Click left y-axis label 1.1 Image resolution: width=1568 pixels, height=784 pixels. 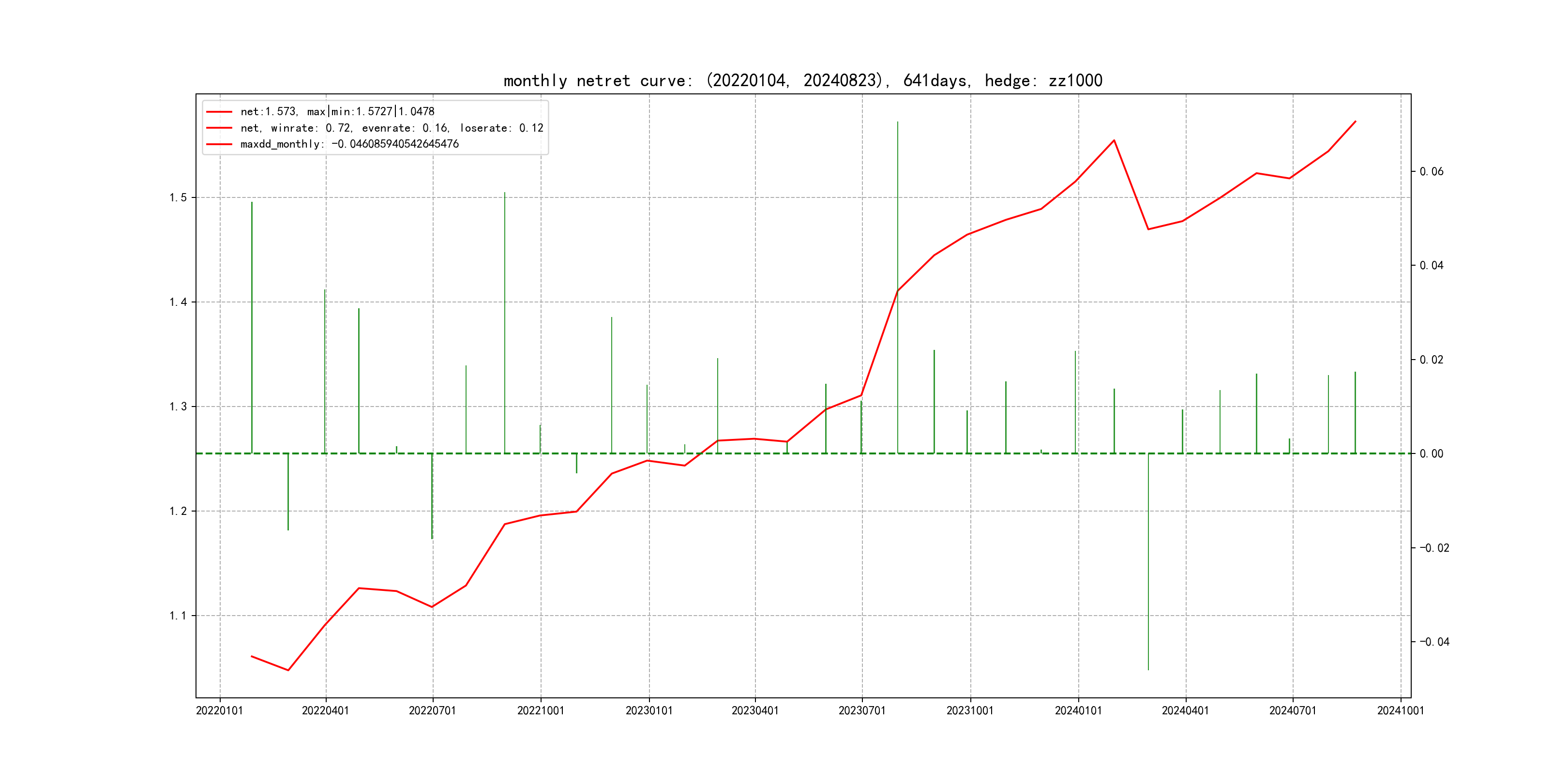pos(179,616)
